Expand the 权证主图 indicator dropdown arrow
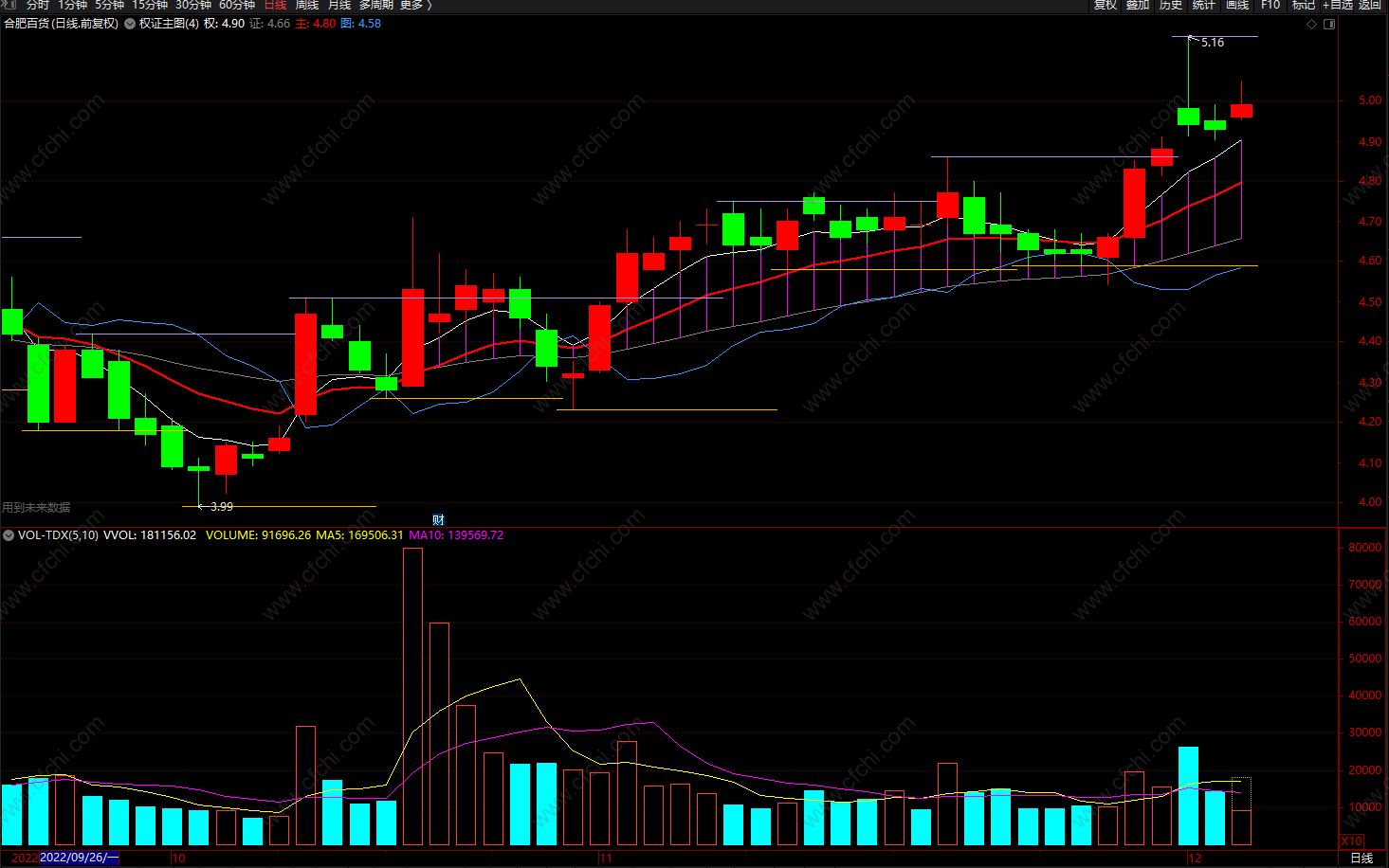The image size is (1389, 868). [x=129, y=24]
